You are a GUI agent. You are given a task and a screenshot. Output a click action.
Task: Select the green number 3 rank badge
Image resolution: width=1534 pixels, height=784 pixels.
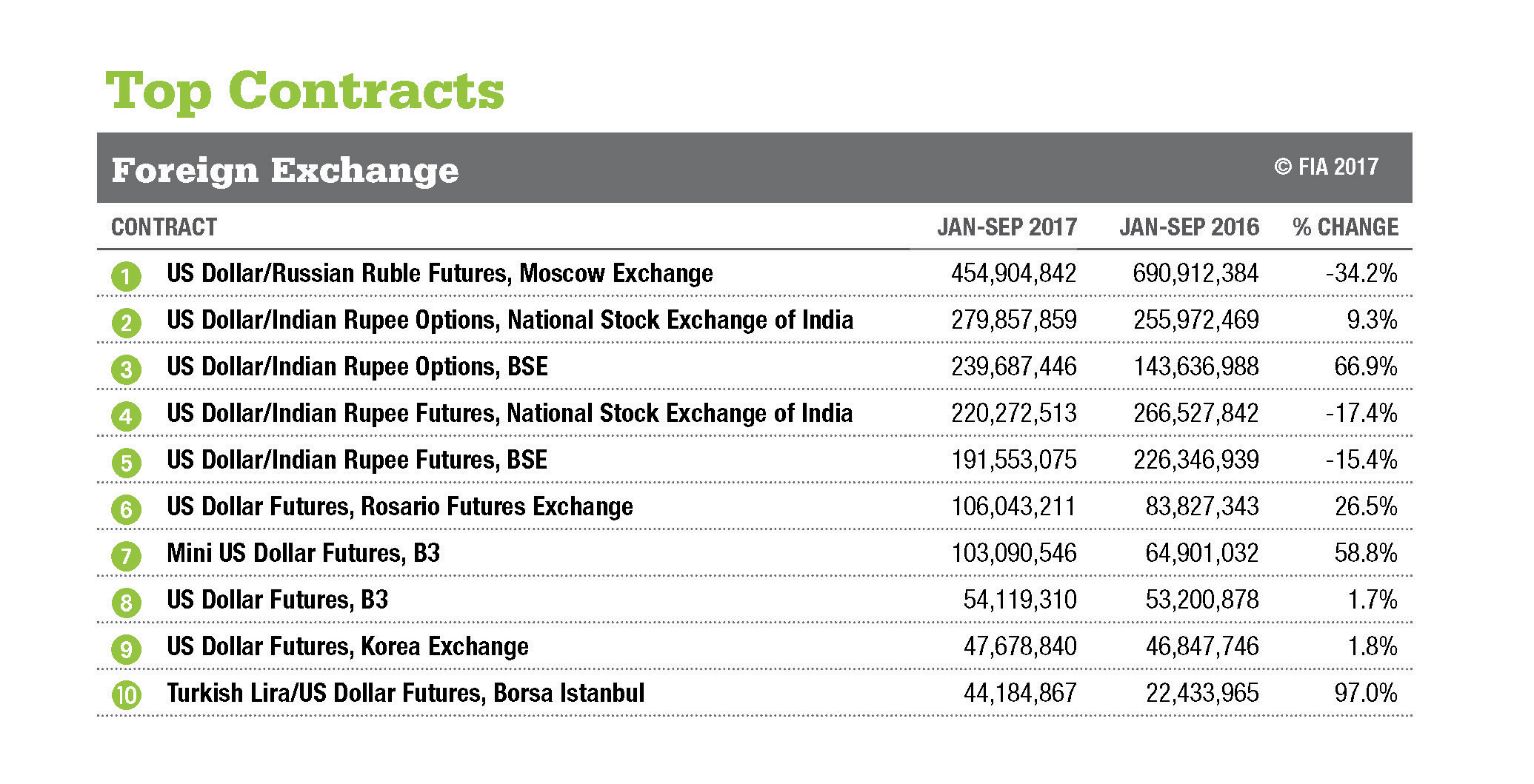(x=126, y=370)
